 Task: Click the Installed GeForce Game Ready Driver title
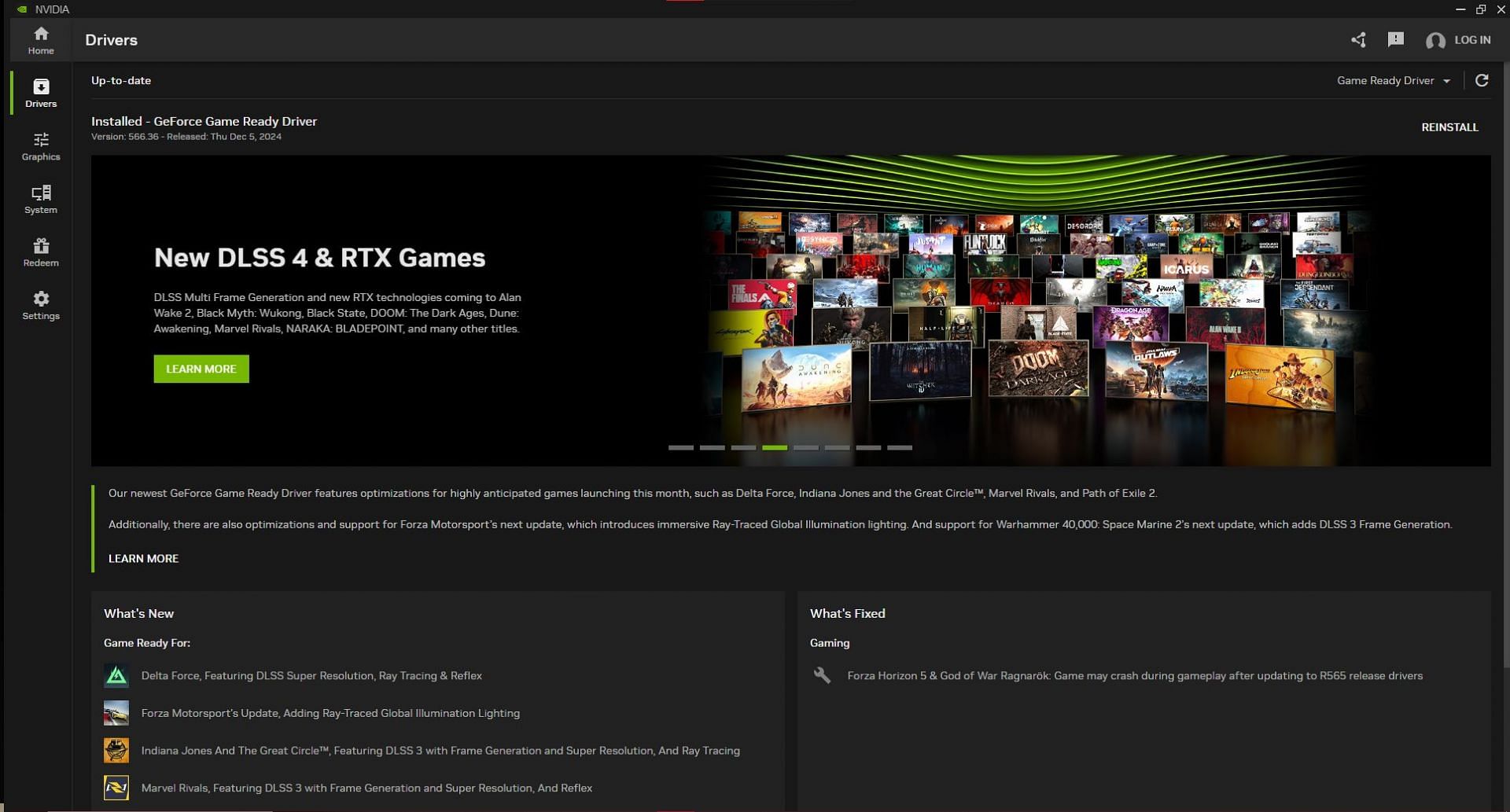pos(204,121)
